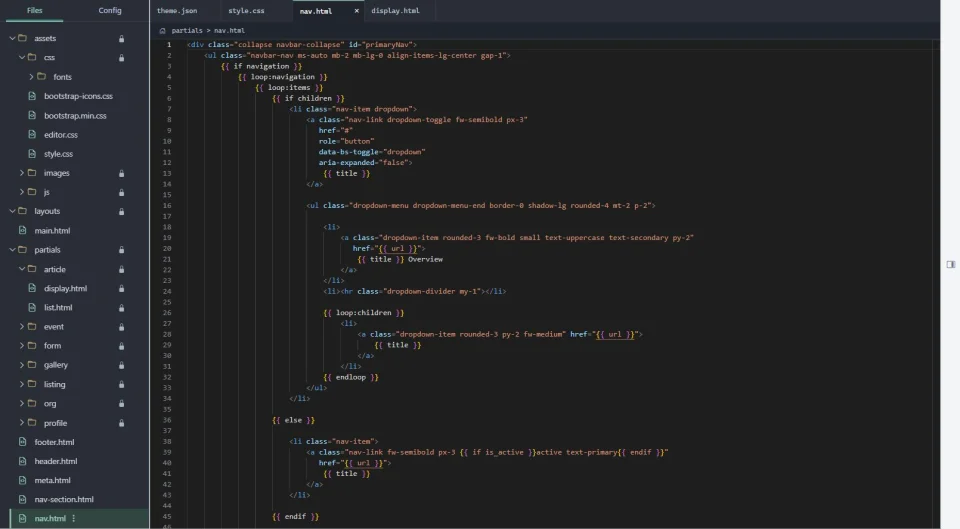Collapse the css folder
This screenshot has width=960, height=529.
[x=22, y=57]
